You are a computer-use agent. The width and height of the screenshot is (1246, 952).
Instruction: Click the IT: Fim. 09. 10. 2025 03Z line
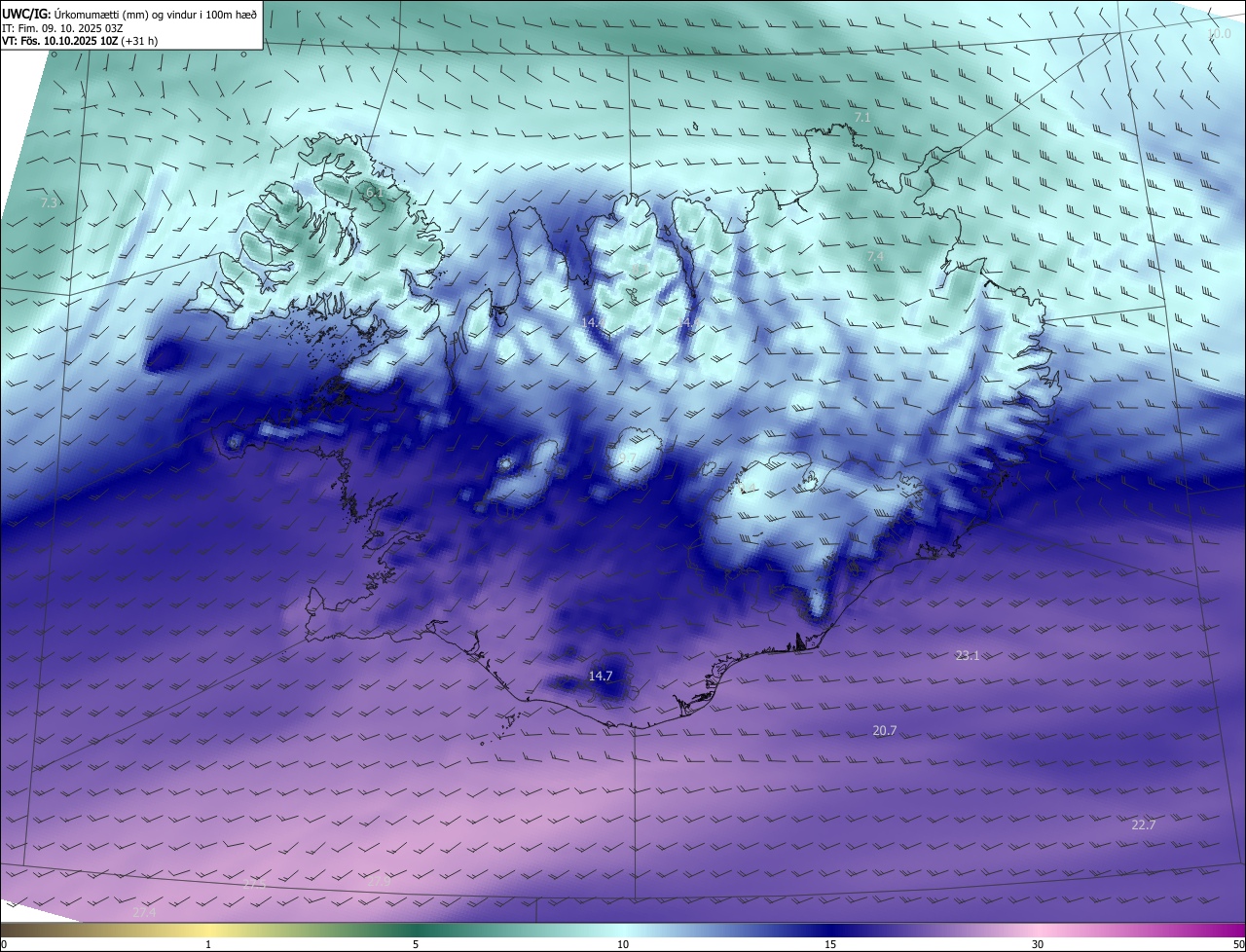(x=62, y=28)
